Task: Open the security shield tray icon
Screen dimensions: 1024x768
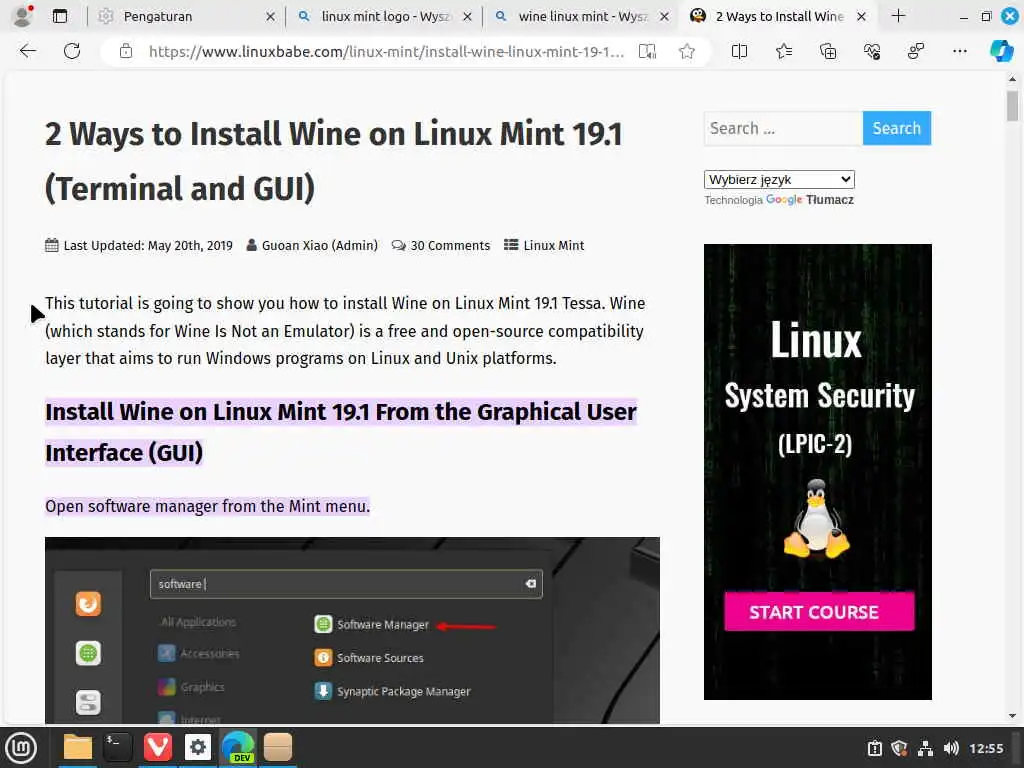Action: (899, 748)
